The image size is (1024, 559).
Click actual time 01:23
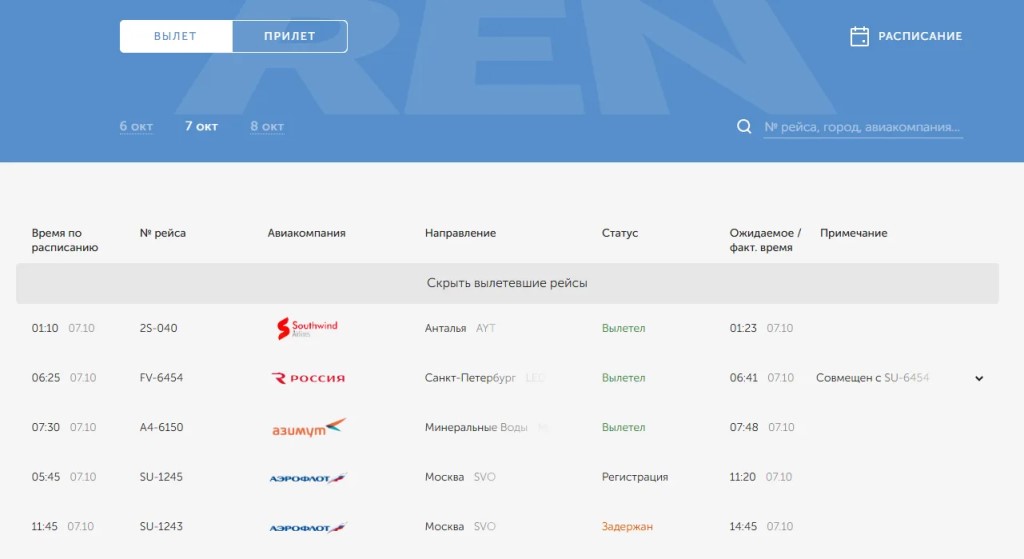click(743, 328)
